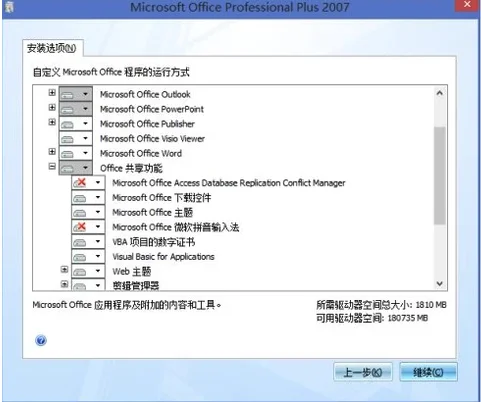Expand the Web 主题 tree node
Screen dimensions: 481x402
(64, 269)
